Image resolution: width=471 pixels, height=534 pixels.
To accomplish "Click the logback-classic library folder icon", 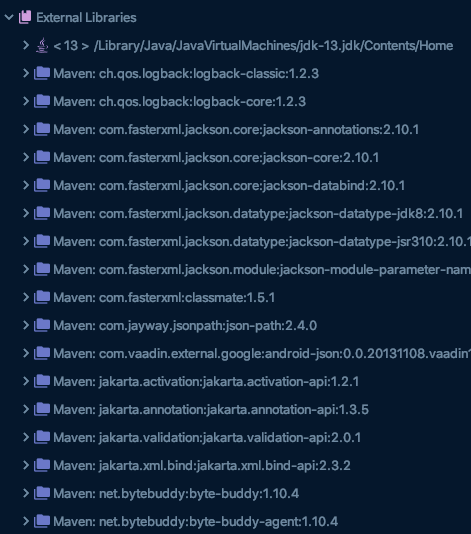I will [42, 73].
